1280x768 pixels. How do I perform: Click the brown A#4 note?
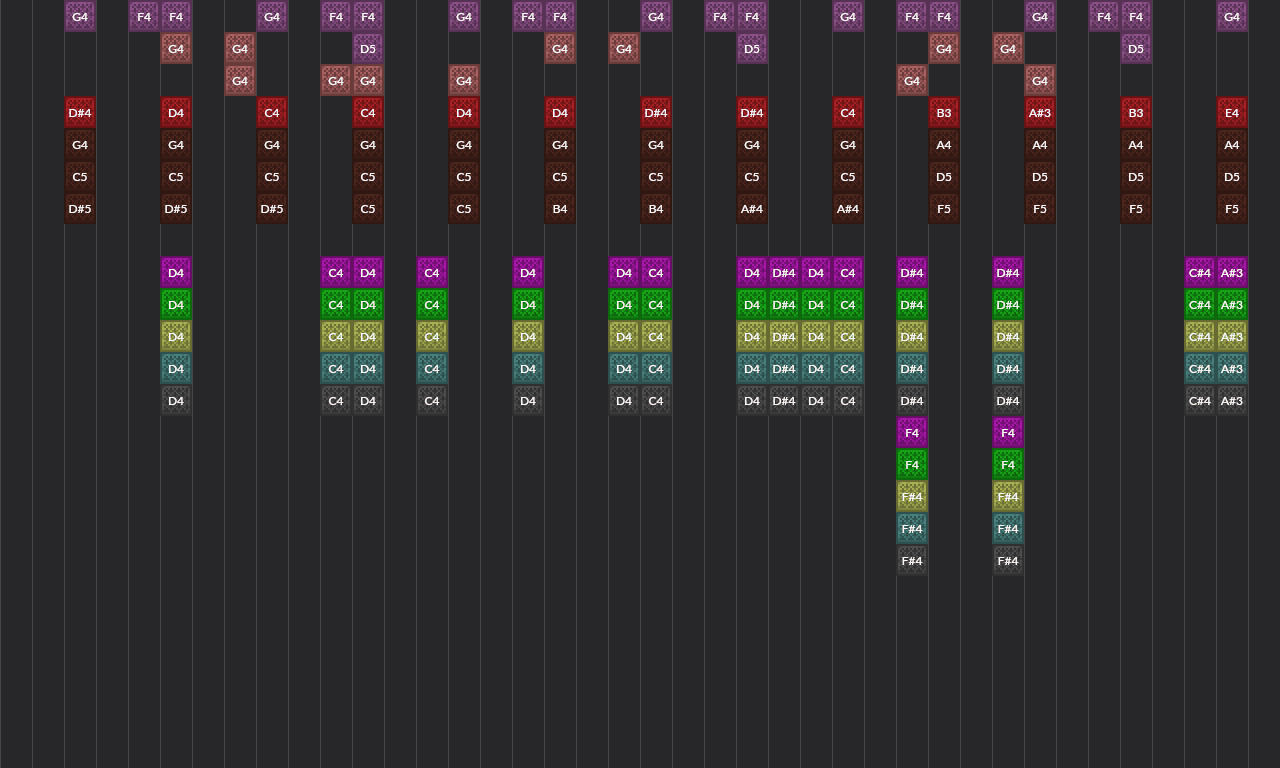(752, 209)
